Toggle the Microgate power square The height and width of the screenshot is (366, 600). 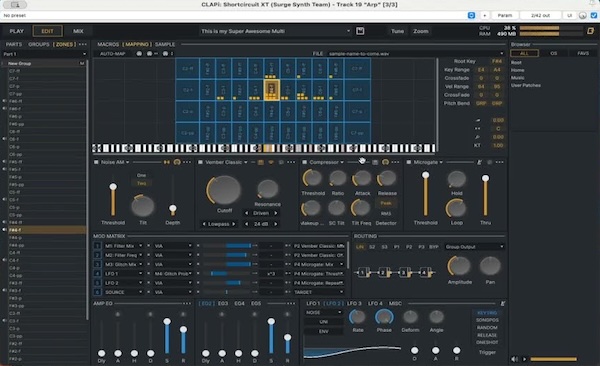(x=409, y=162)
